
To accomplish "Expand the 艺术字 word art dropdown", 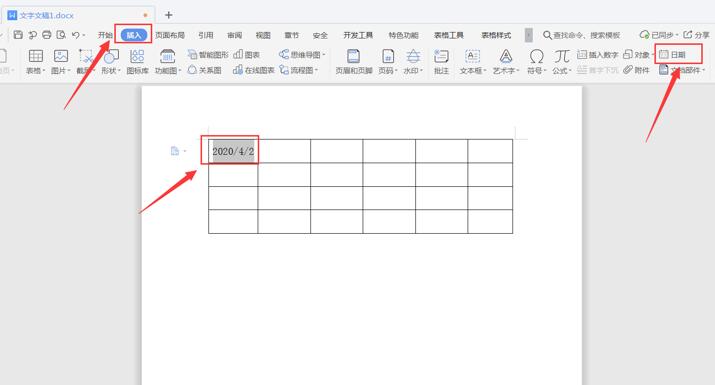I will [518, 71].
